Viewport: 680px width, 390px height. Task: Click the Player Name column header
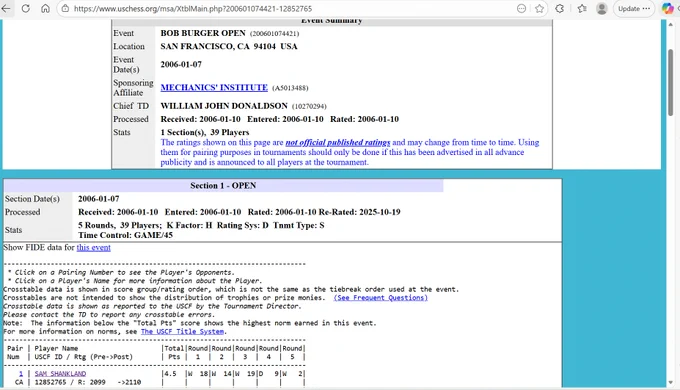tap(56, 348)
